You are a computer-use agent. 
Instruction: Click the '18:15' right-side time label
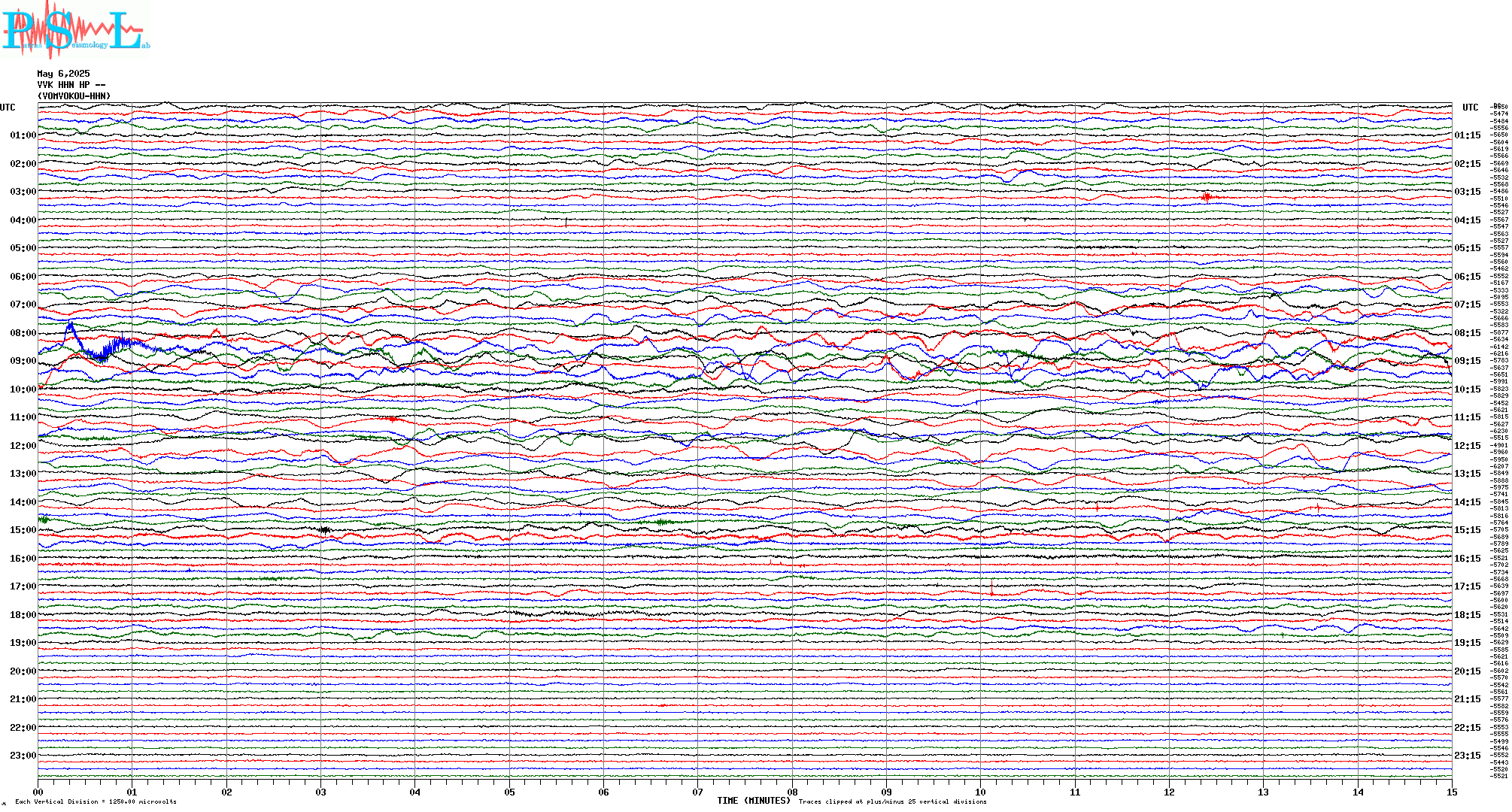click(1468, 615)
